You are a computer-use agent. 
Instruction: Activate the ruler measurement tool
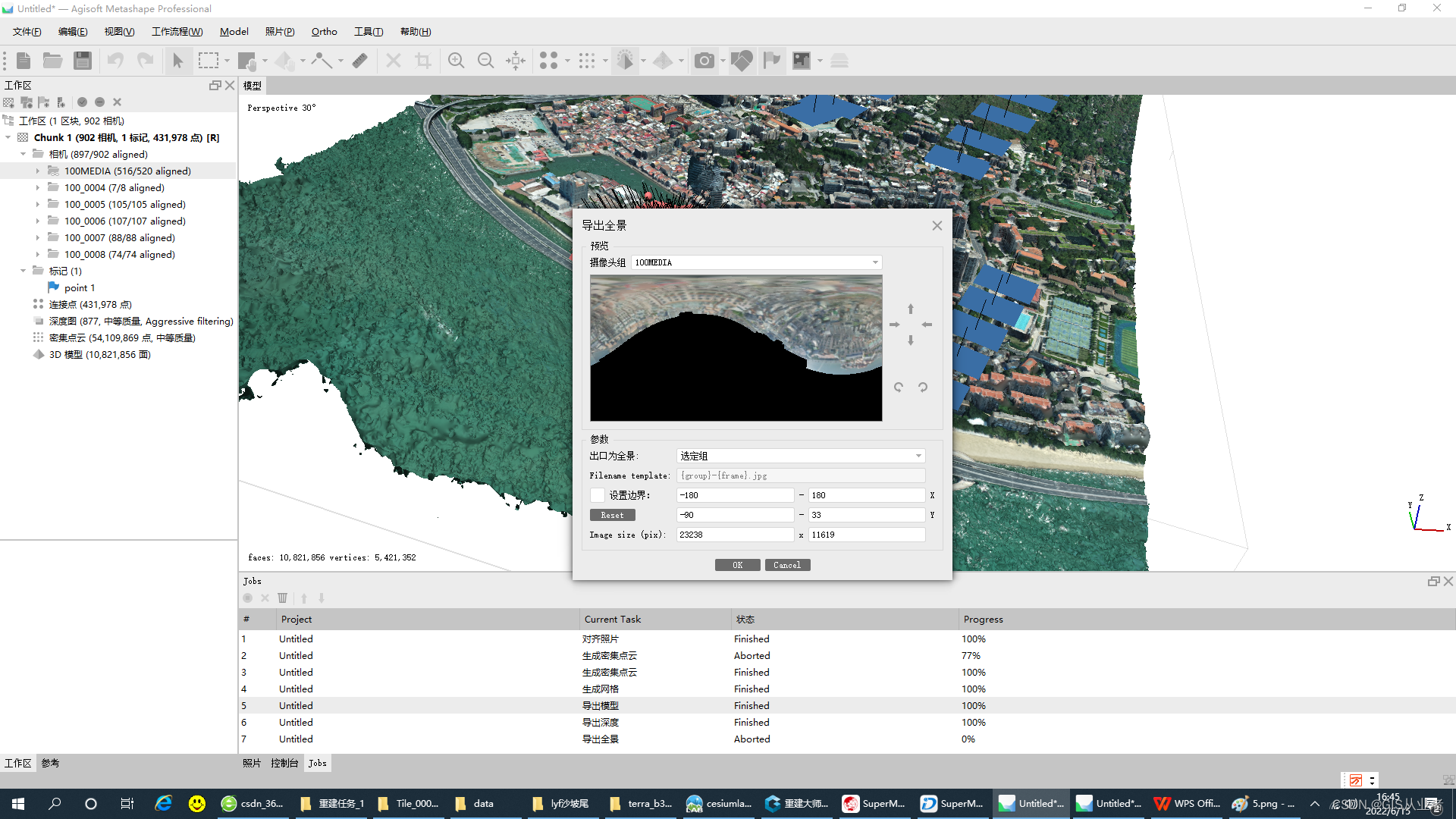(x=359, y=60)
